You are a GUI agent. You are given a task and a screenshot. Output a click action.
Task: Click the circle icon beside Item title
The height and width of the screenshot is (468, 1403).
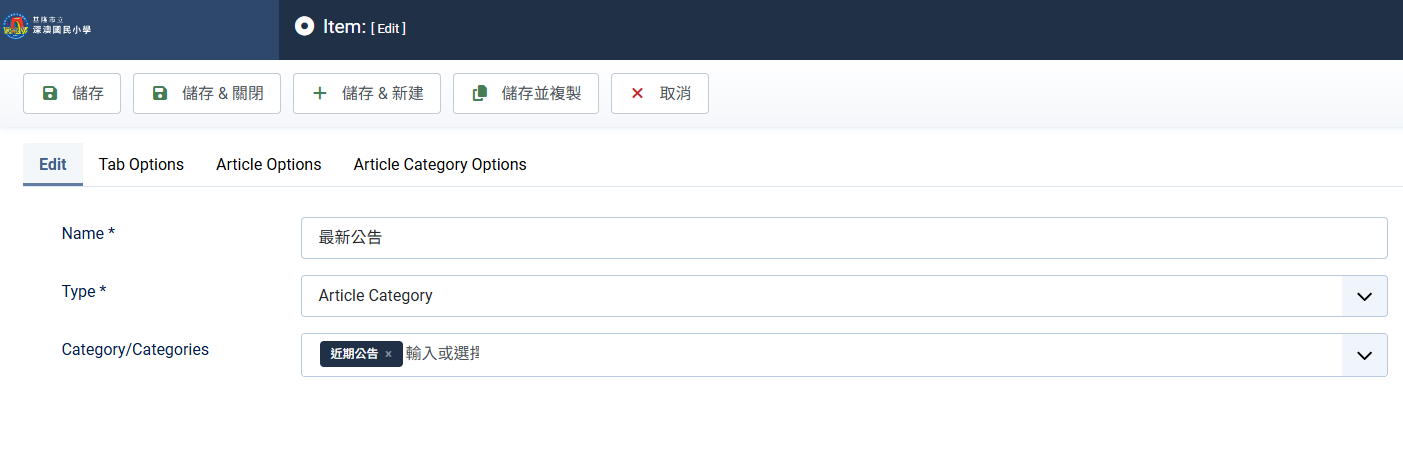(305, 27)
